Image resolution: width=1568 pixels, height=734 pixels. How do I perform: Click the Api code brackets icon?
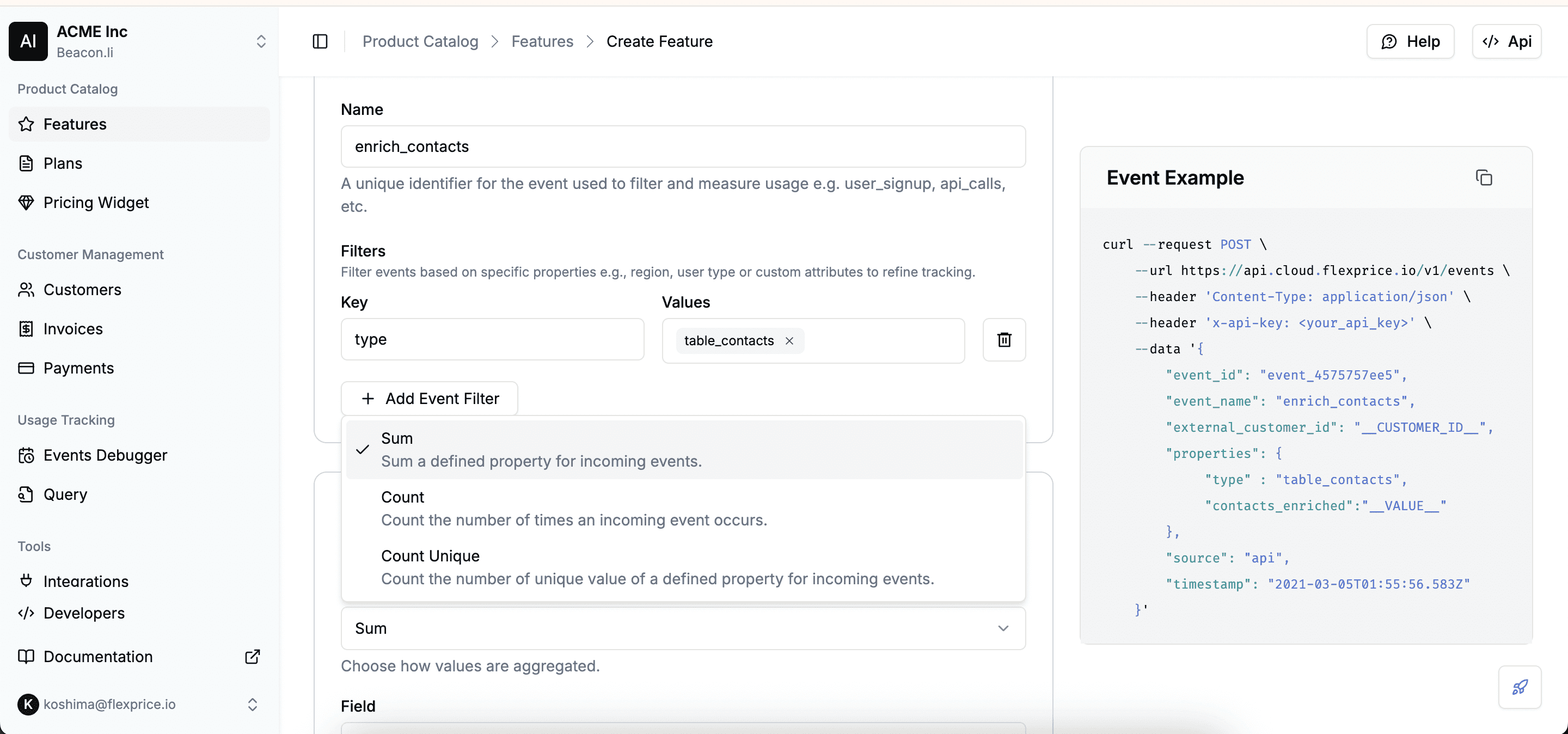click(x=1490, y=41)
